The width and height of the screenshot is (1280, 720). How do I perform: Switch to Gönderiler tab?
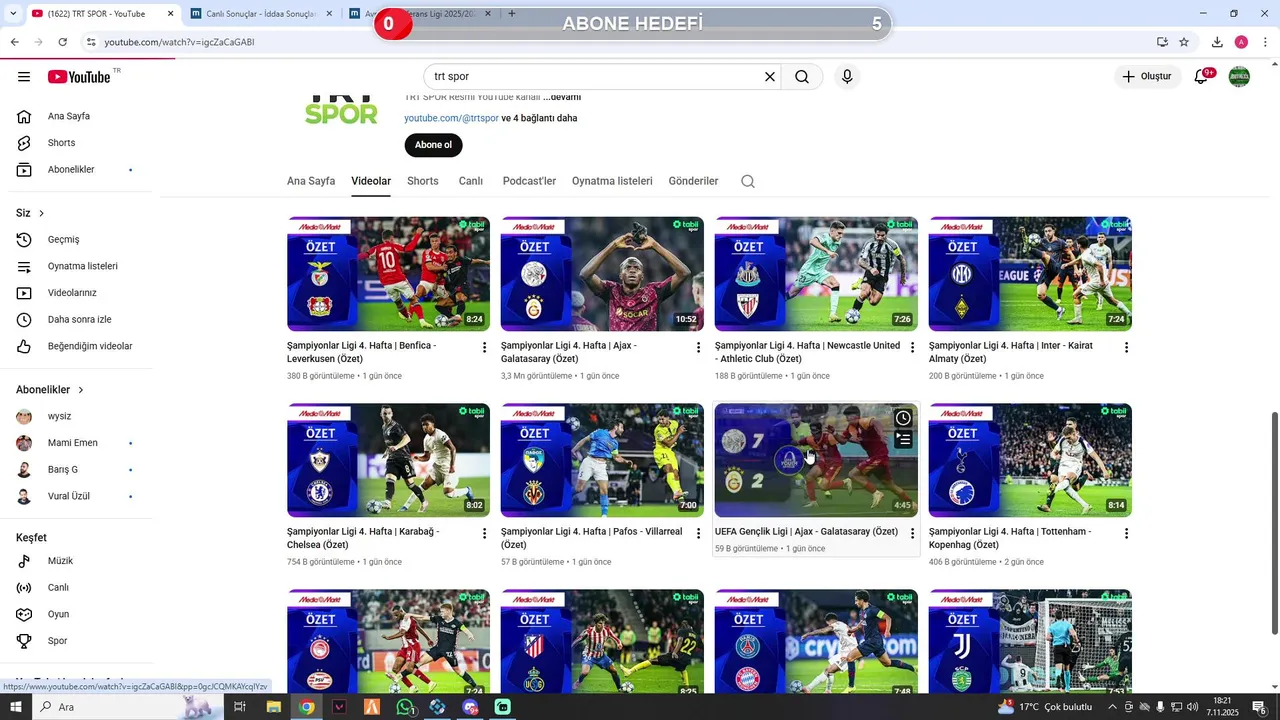[693, 181]
